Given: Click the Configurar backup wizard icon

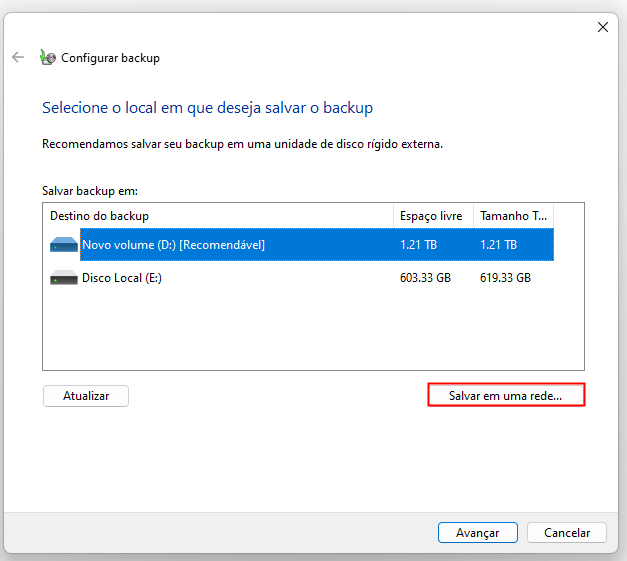Looking at the screenshot, I should click(48, 58).
